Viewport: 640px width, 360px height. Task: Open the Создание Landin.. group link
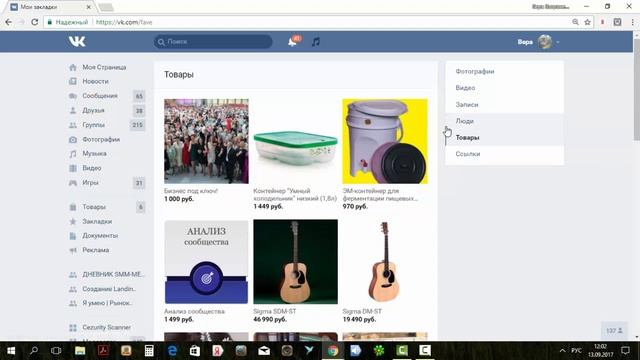point(109,289)
